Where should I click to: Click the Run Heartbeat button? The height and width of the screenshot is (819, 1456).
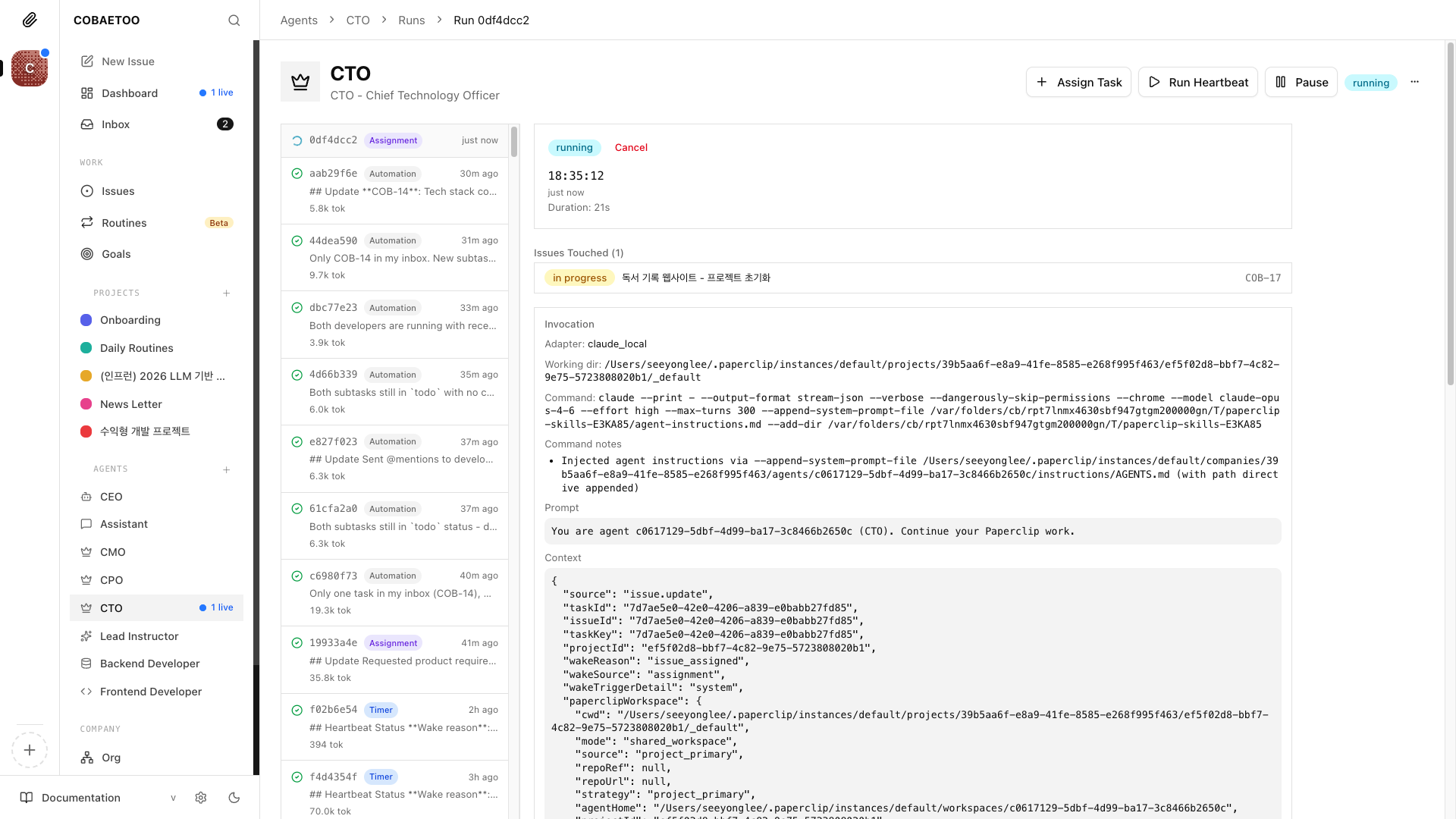point(1197,82)
